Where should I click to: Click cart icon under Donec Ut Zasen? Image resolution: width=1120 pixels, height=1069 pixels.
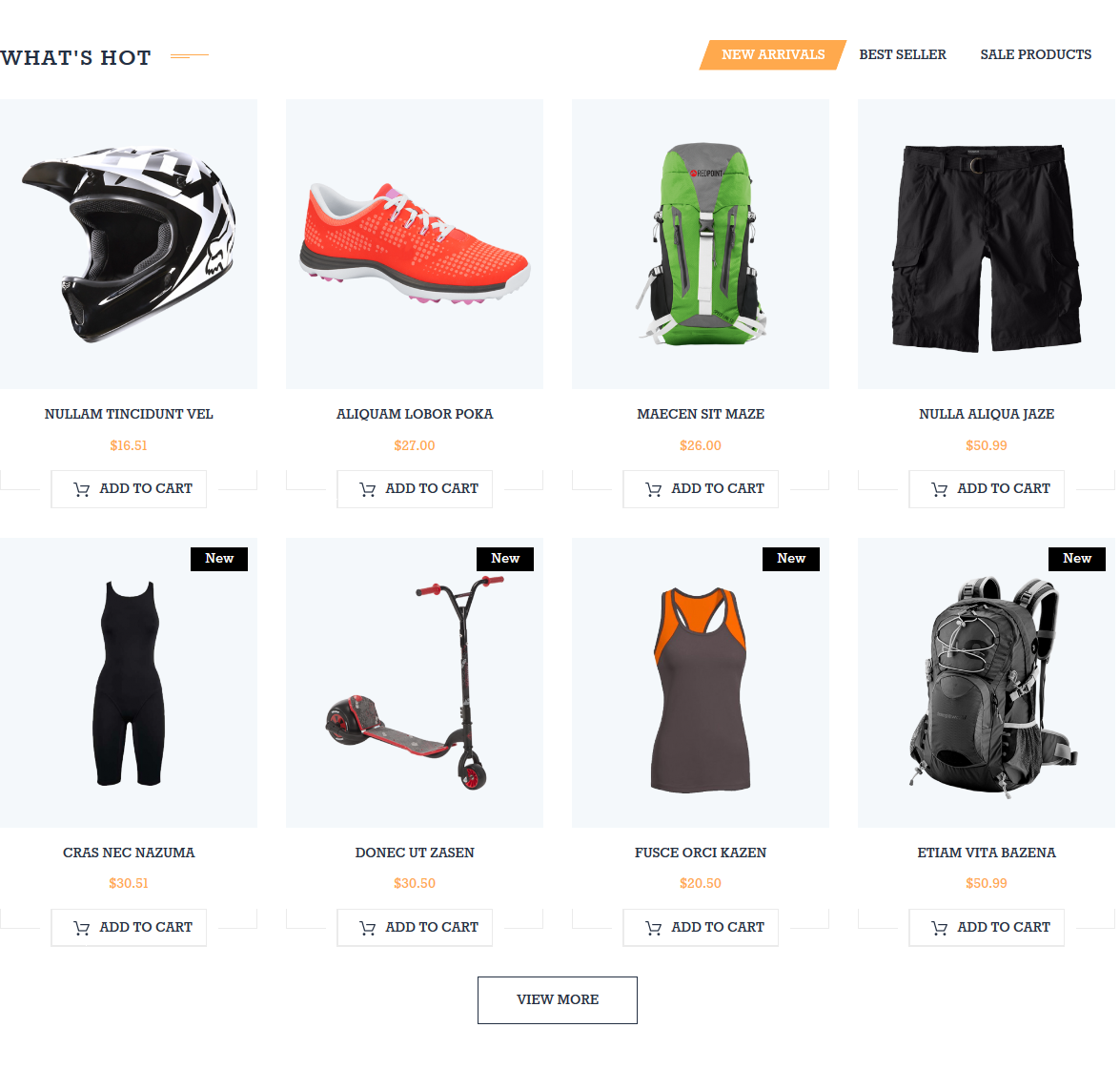point(367,928)
